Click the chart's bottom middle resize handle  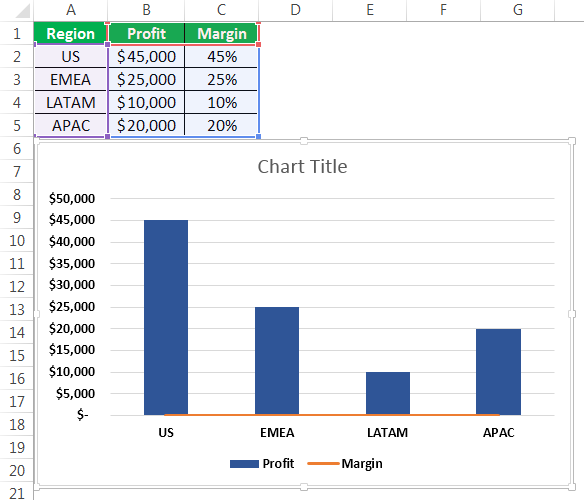coord(304,487)
